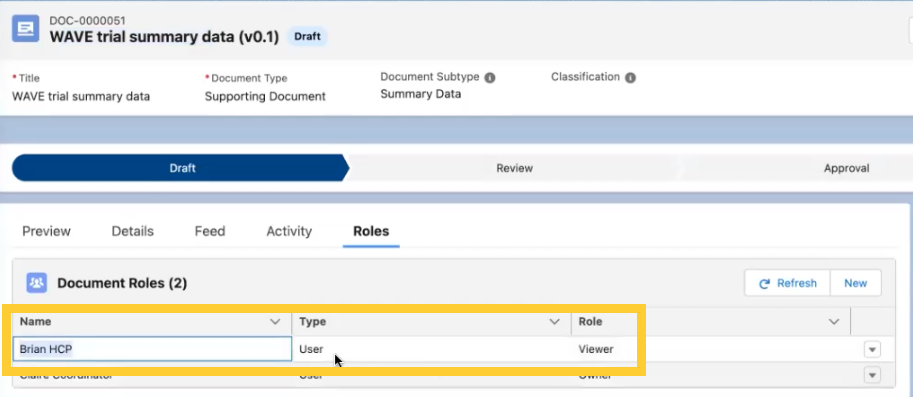Click the Supporting Document type value
Image resolution: width=913 pixels, height=397 pixels.
click(x=265, y=96)
